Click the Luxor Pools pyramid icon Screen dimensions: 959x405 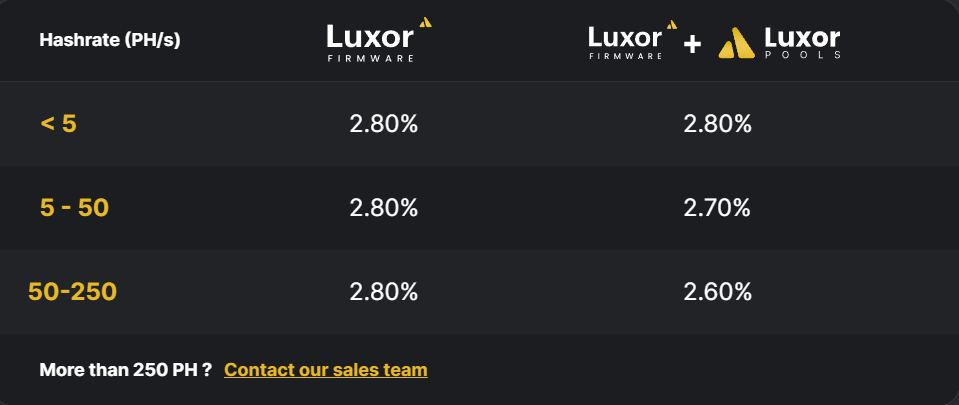(736, 43)
